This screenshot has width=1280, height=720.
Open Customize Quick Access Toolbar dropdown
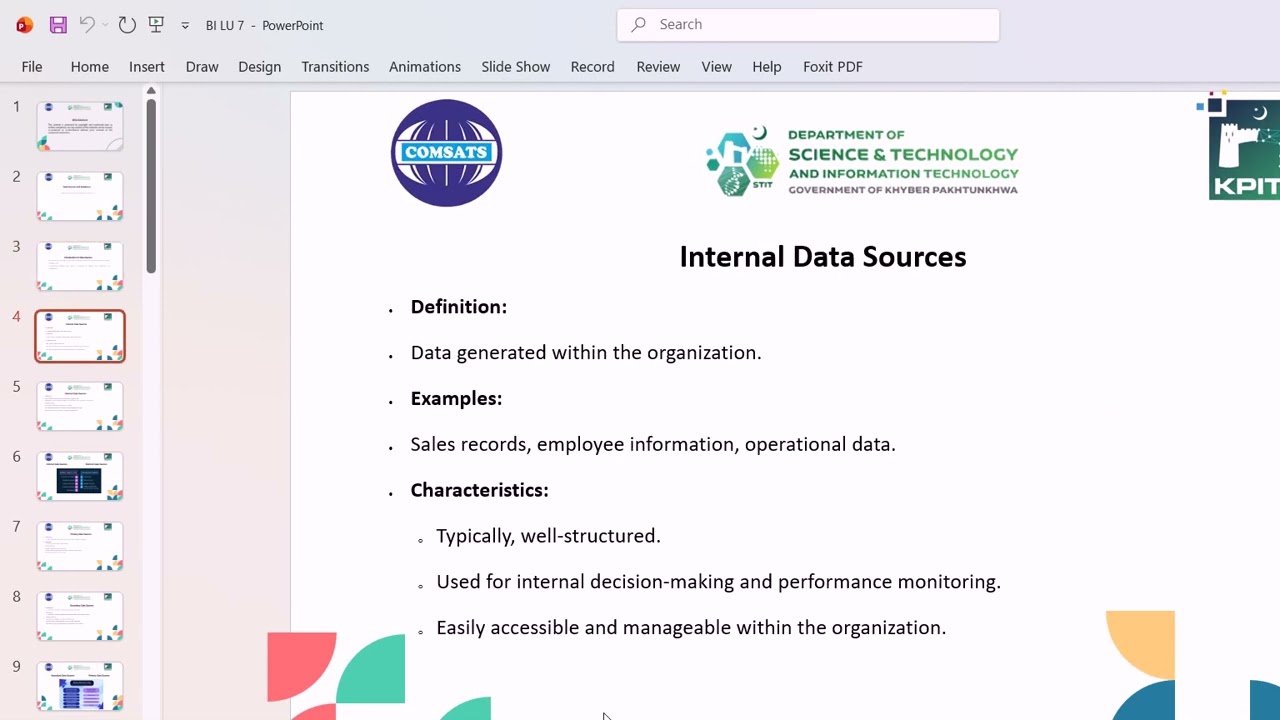coord(185,26)
